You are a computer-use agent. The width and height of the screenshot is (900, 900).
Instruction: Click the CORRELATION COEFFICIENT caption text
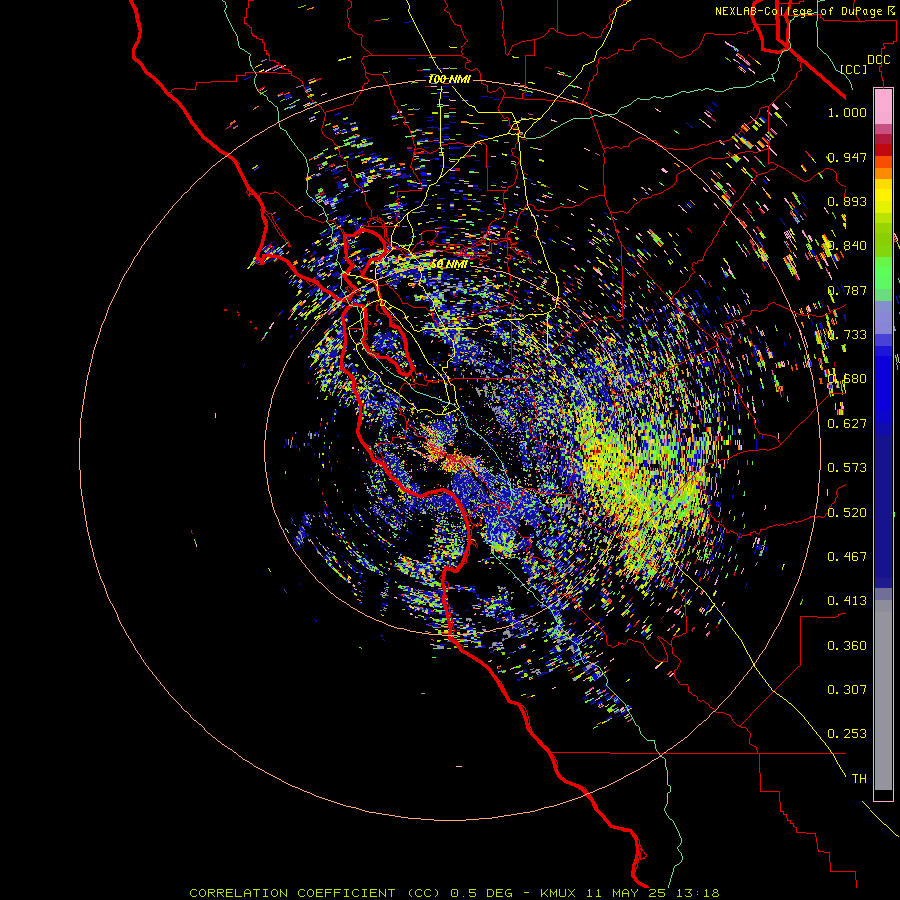click(292, 893)
